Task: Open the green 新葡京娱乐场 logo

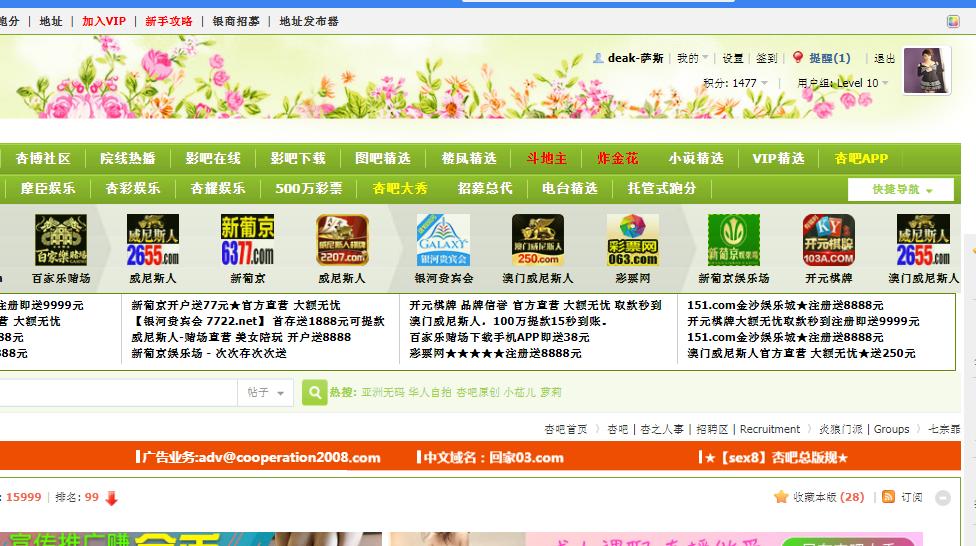Action: [734, 240]
